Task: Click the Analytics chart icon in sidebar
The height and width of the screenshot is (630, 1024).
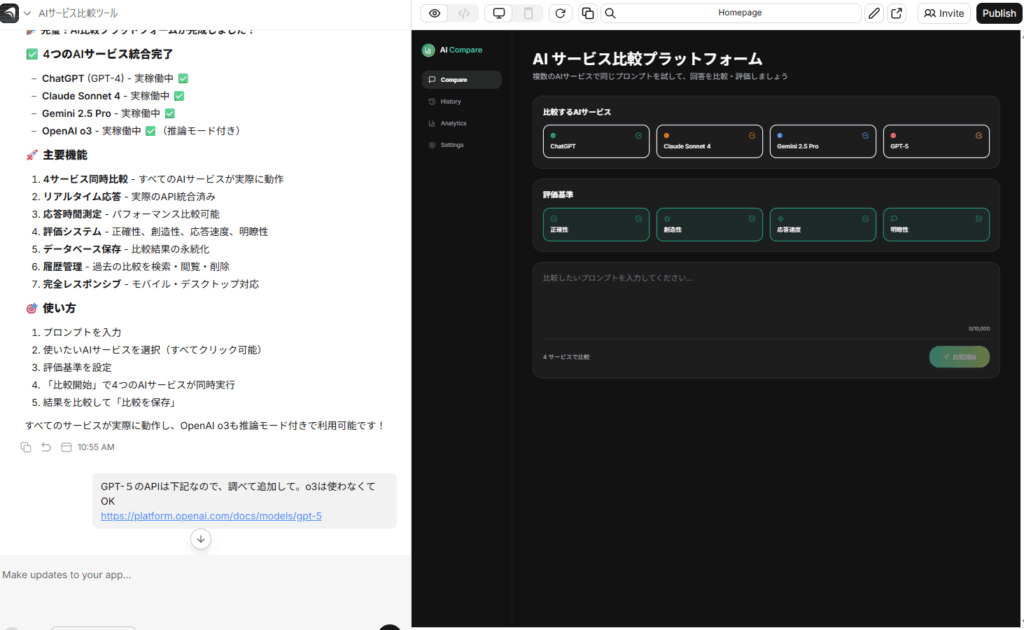Action: [432, 123]
